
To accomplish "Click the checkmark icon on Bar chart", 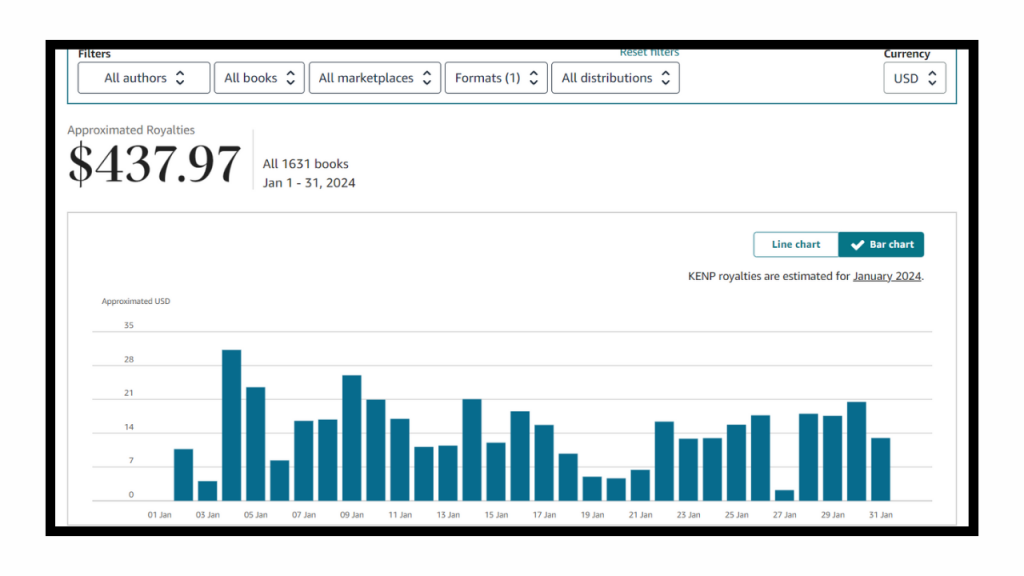I will click(857, 245).
